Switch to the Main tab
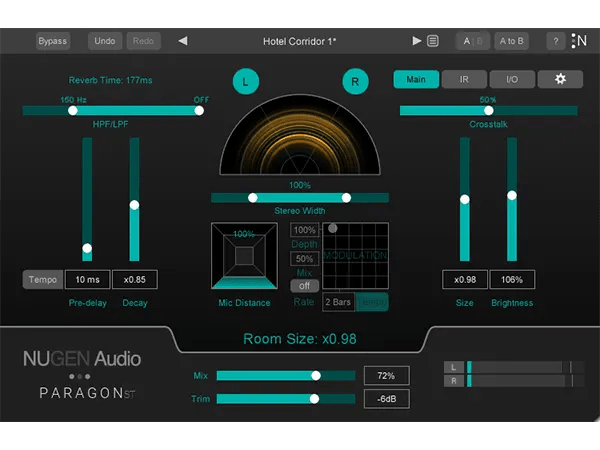This screenshot has height=450, width=600. click(416, 79)
